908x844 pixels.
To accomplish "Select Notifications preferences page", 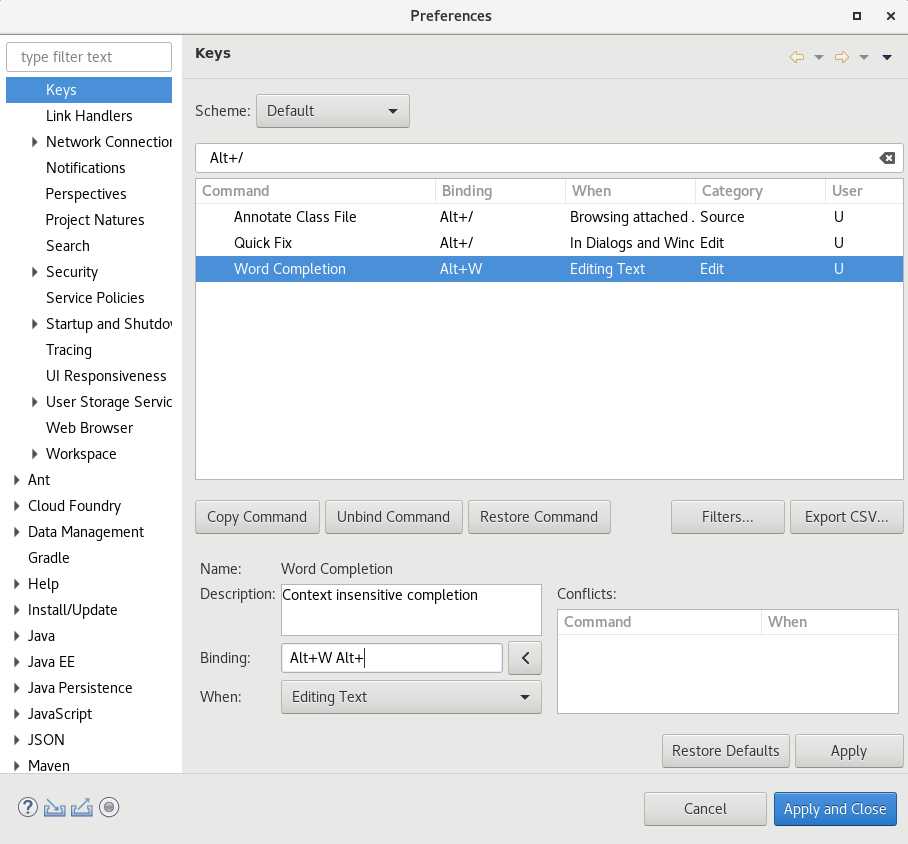I will (85, 168).
